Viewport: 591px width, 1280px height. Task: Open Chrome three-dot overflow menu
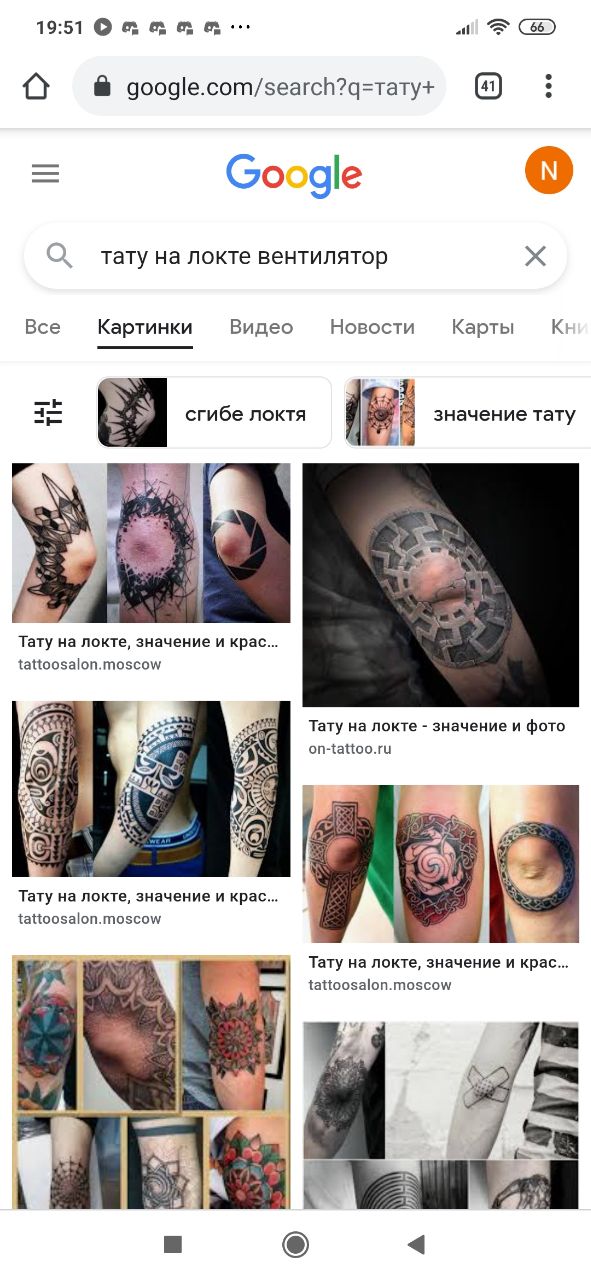tap(548, 86)
